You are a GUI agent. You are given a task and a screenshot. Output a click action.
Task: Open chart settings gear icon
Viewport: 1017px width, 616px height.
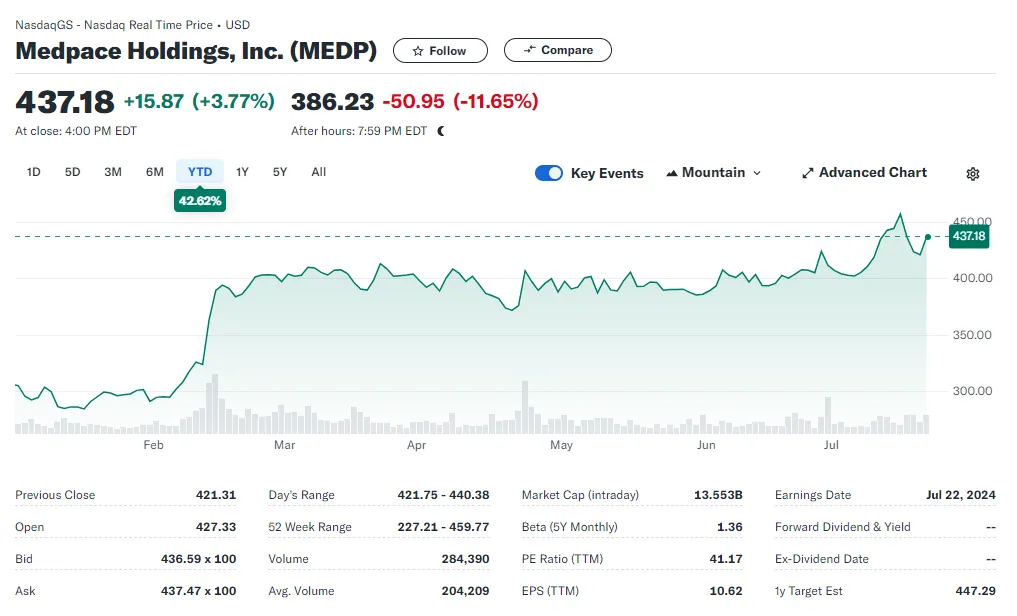[973, 174]
